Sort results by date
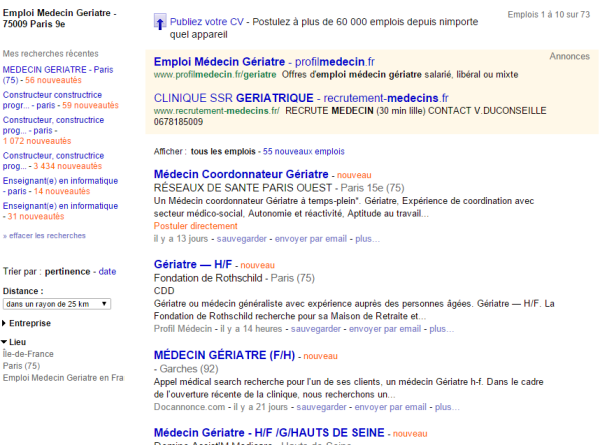 pos(107,271)
